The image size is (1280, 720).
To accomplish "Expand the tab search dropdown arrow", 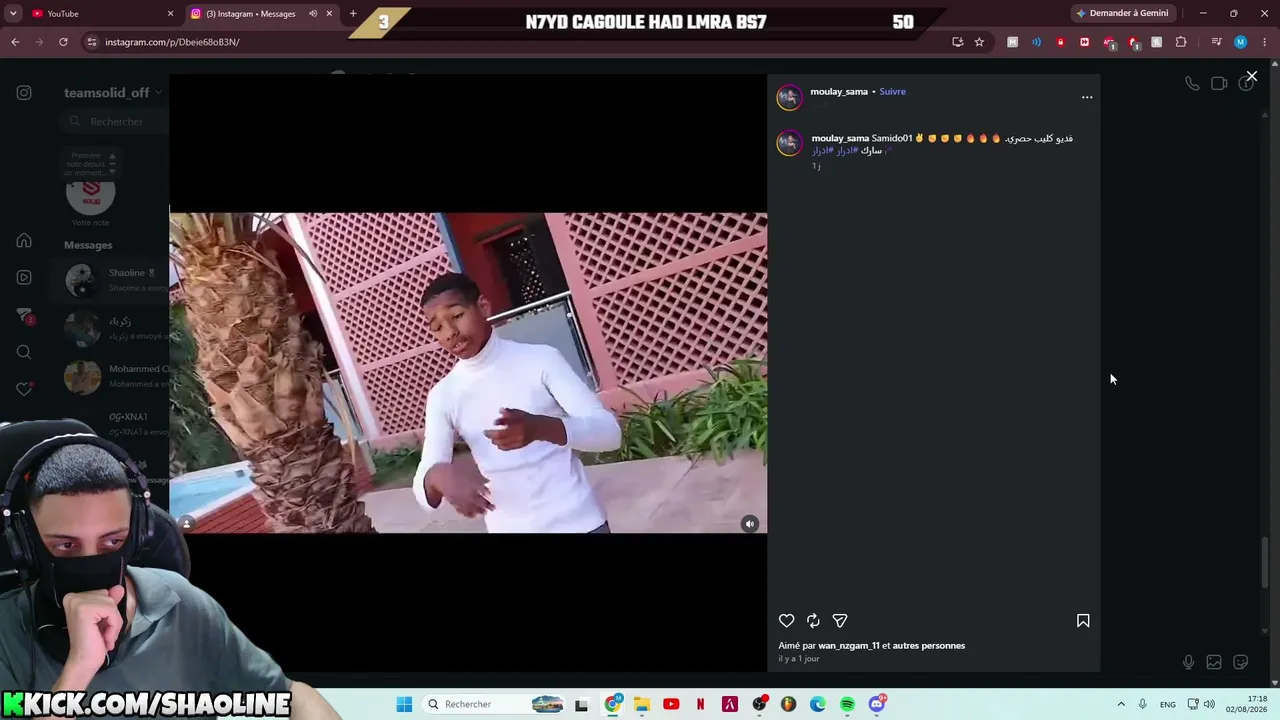I will tap(13, 14).
